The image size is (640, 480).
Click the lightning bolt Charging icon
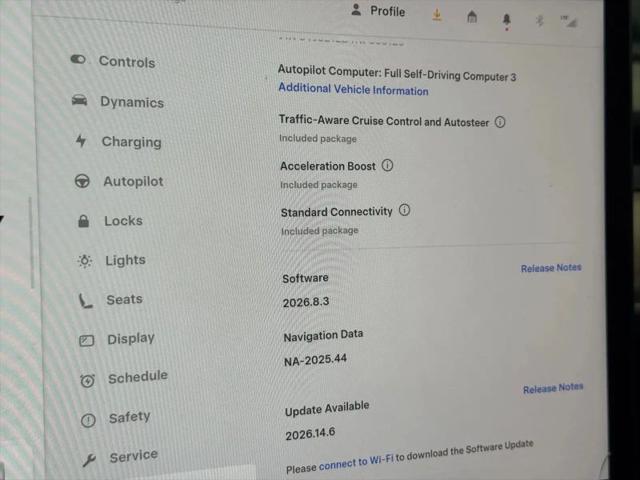81,141
